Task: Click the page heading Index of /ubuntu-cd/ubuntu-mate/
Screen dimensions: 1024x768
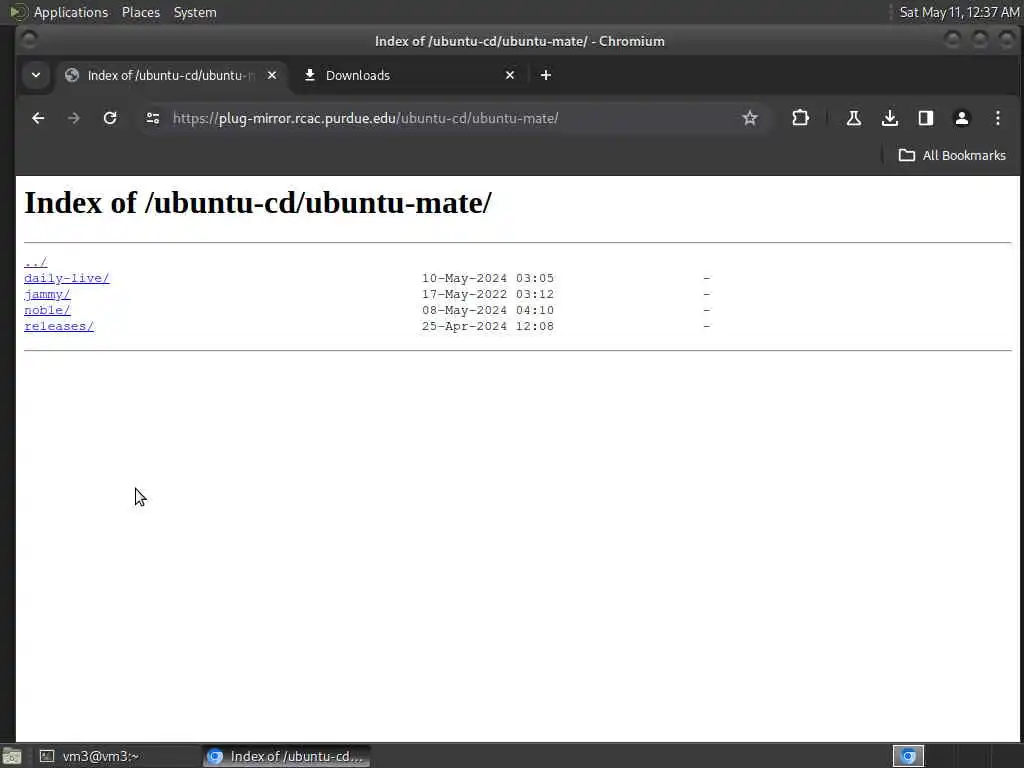Action: pos(258,202)
